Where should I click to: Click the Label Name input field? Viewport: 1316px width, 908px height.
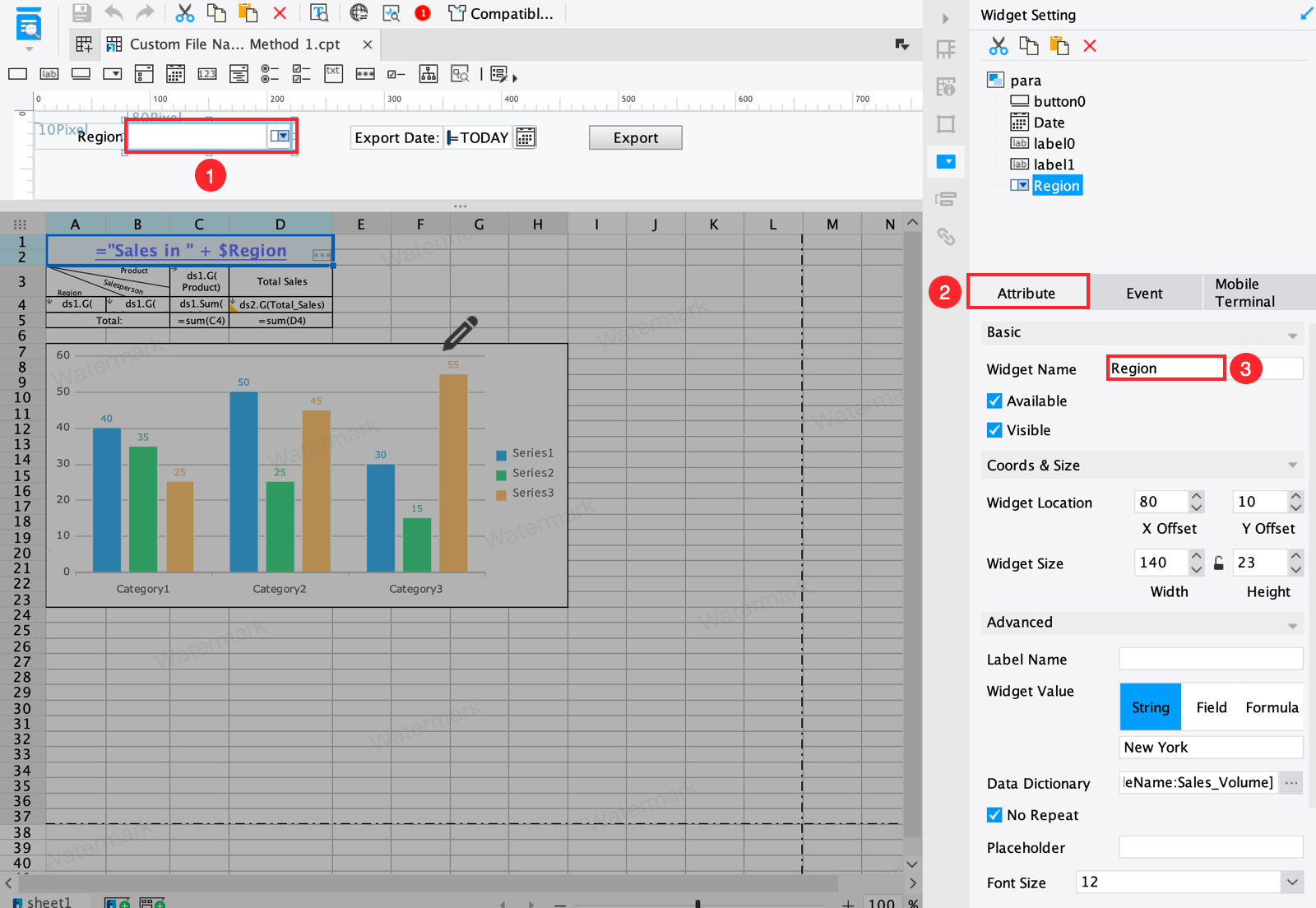[x=1210, y=659]
